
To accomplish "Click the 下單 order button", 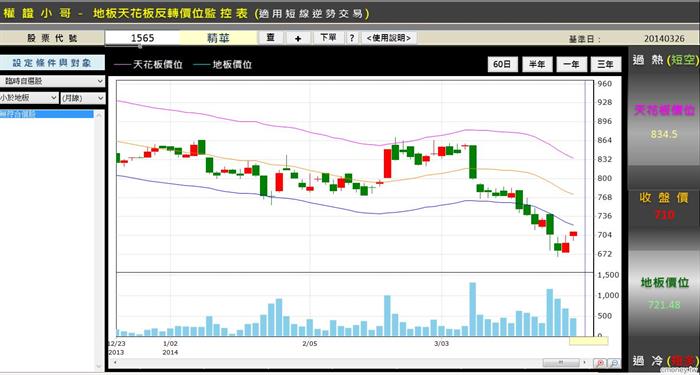I will 328,38.
